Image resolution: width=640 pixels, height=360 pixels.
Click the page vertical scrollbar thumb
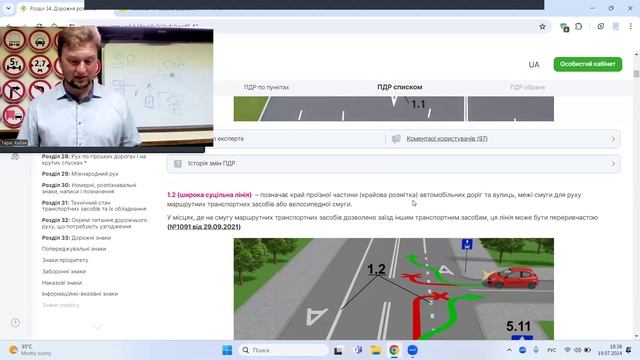click(x=636, y=74)
